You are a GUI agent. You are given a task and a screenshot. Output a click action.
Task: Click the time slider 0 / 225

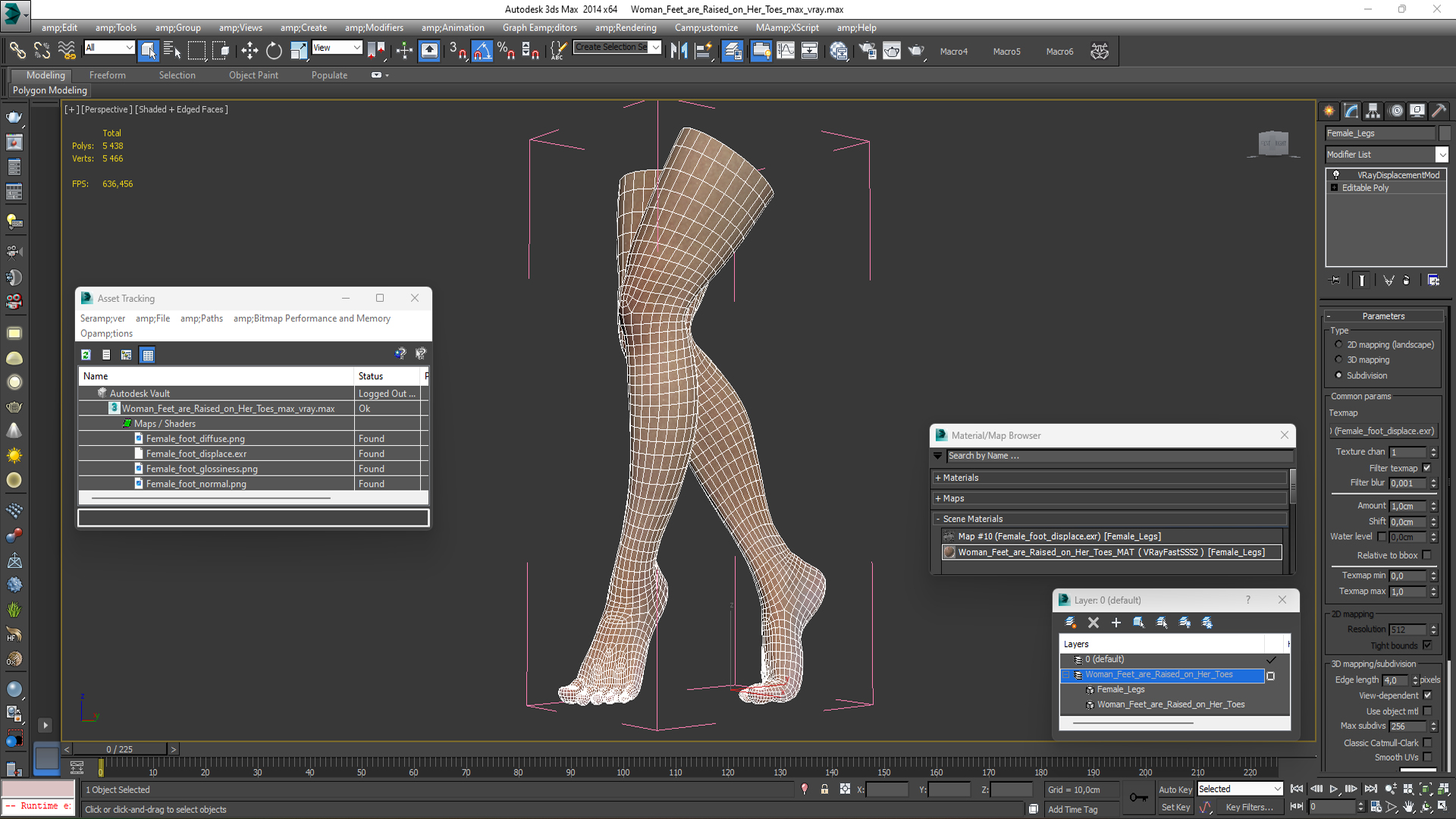[x=119, y=749]
